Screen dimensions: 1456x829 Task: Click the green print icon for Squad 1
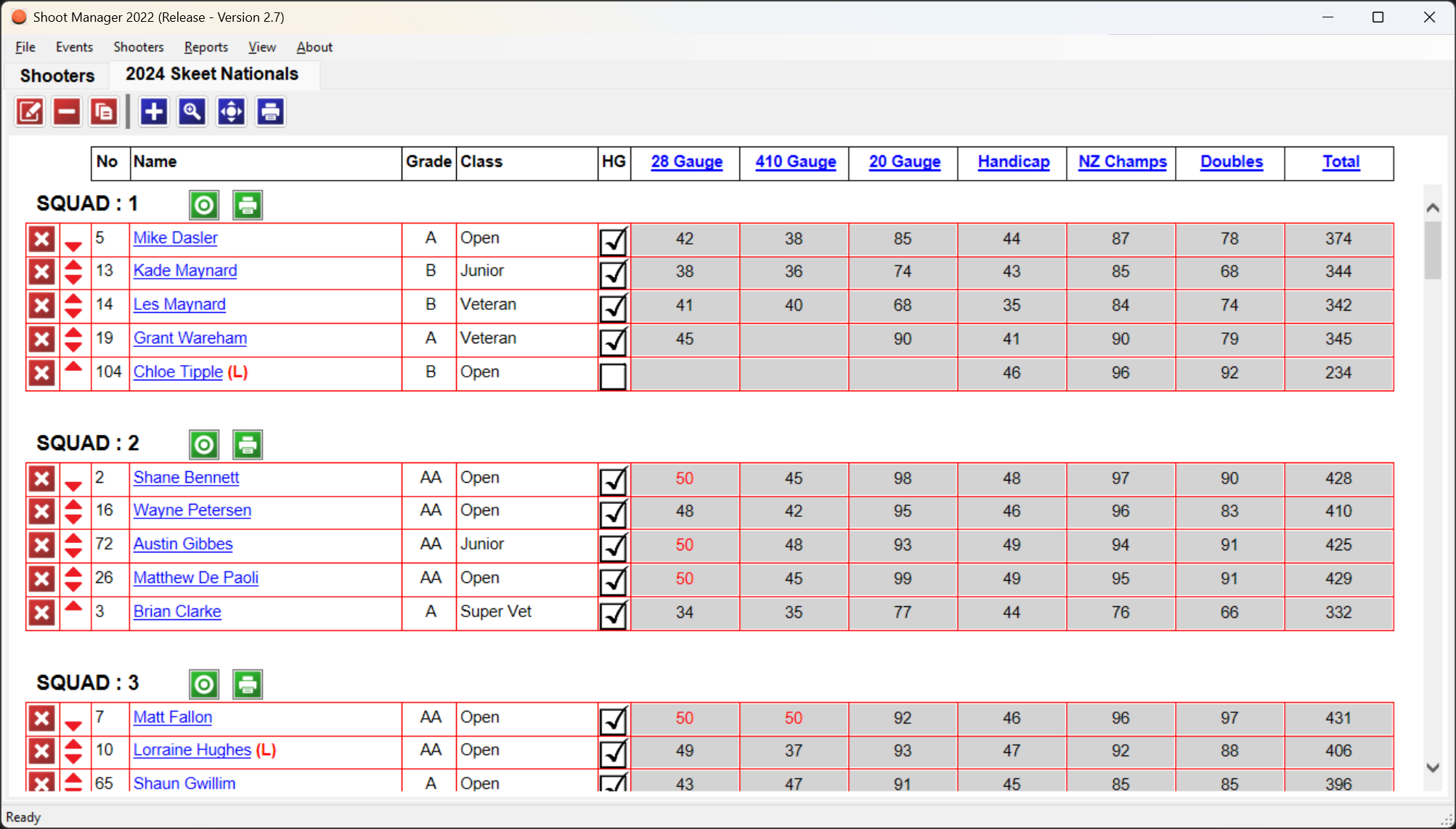[248, 205]
